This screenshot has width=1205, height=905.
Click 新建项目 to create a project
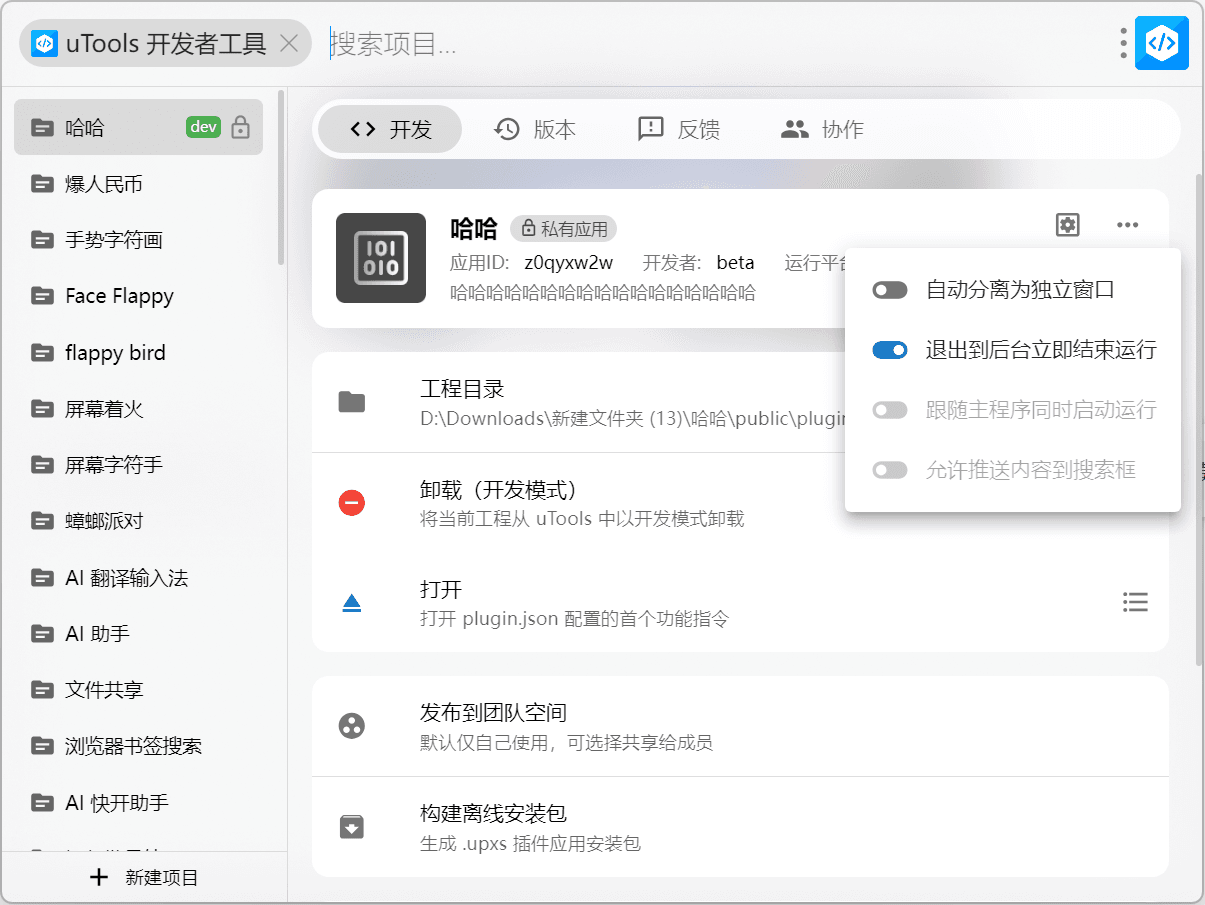coord(144,878)
